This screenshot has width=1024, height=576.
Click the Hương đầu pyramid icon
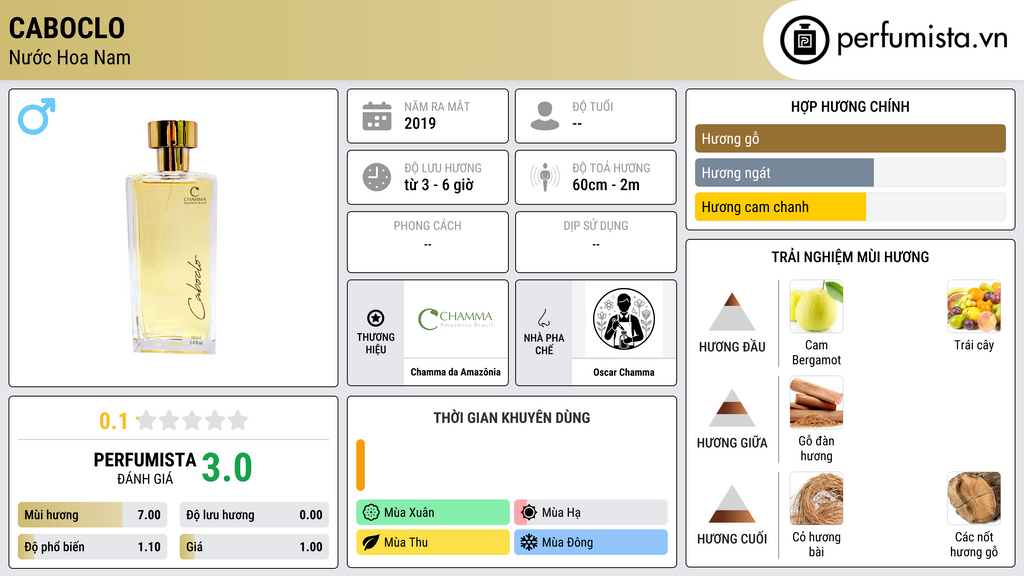[732, 312]
